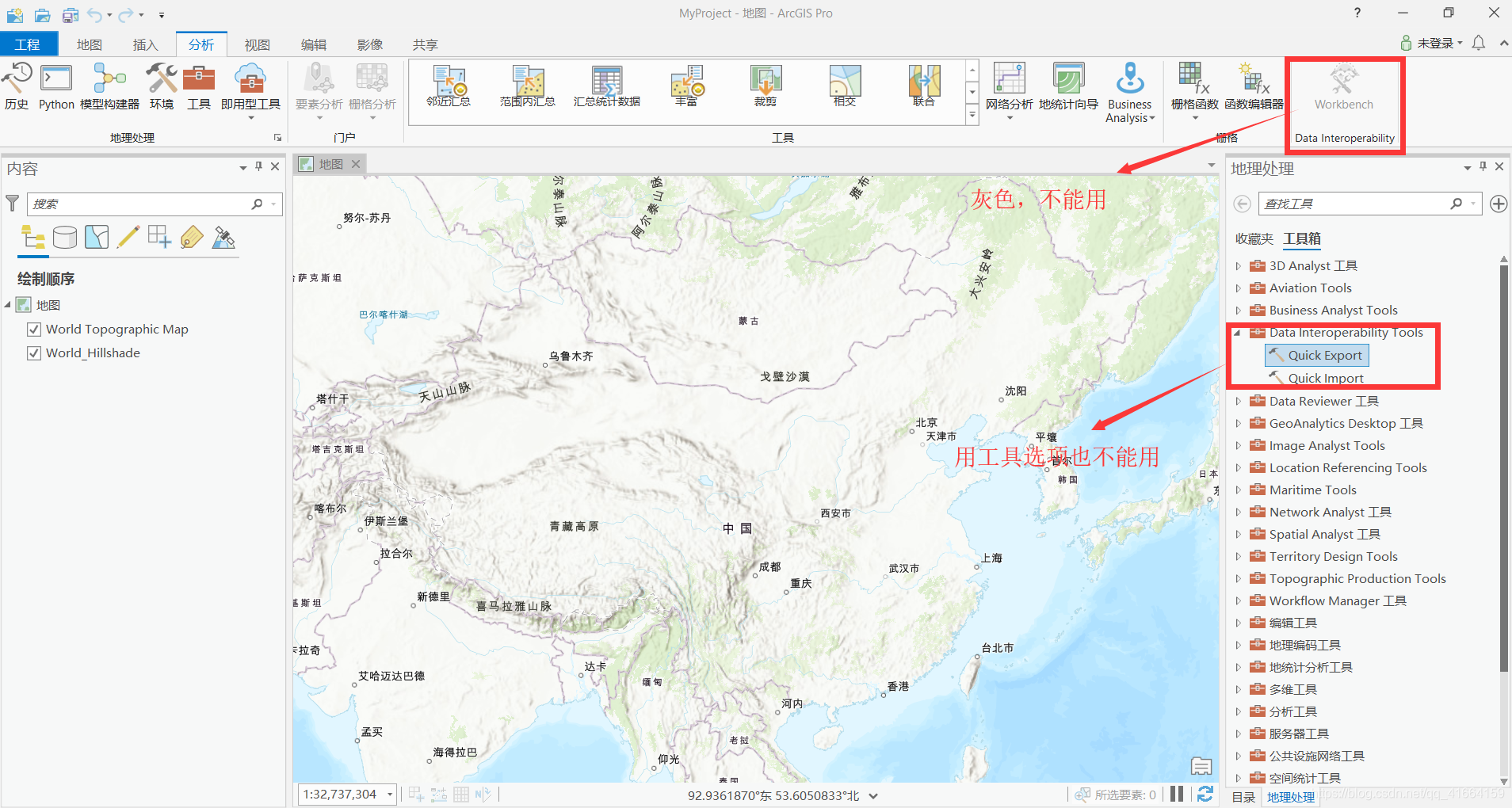The width and height of the screenshot is (1512, 808).
Task: Click the Workbench button
Action: tap(1344, 87)
